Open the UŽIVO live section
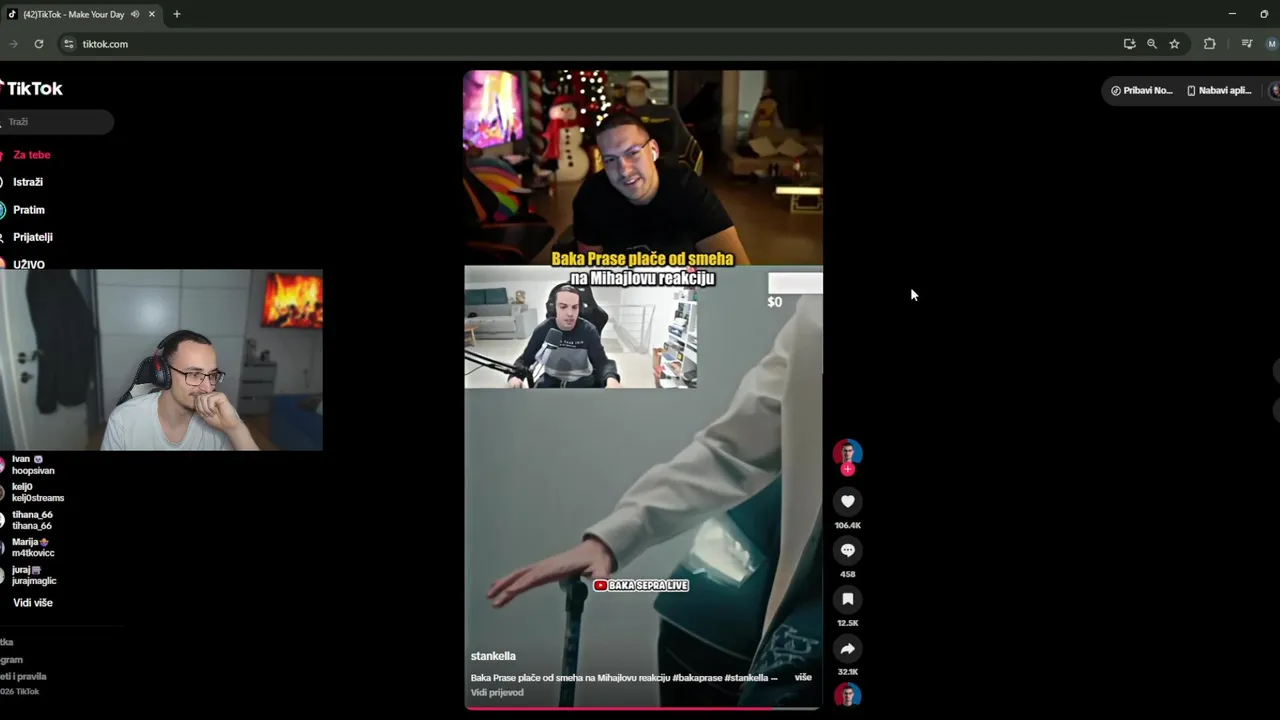1280x720 pixels. pos(28,264)
